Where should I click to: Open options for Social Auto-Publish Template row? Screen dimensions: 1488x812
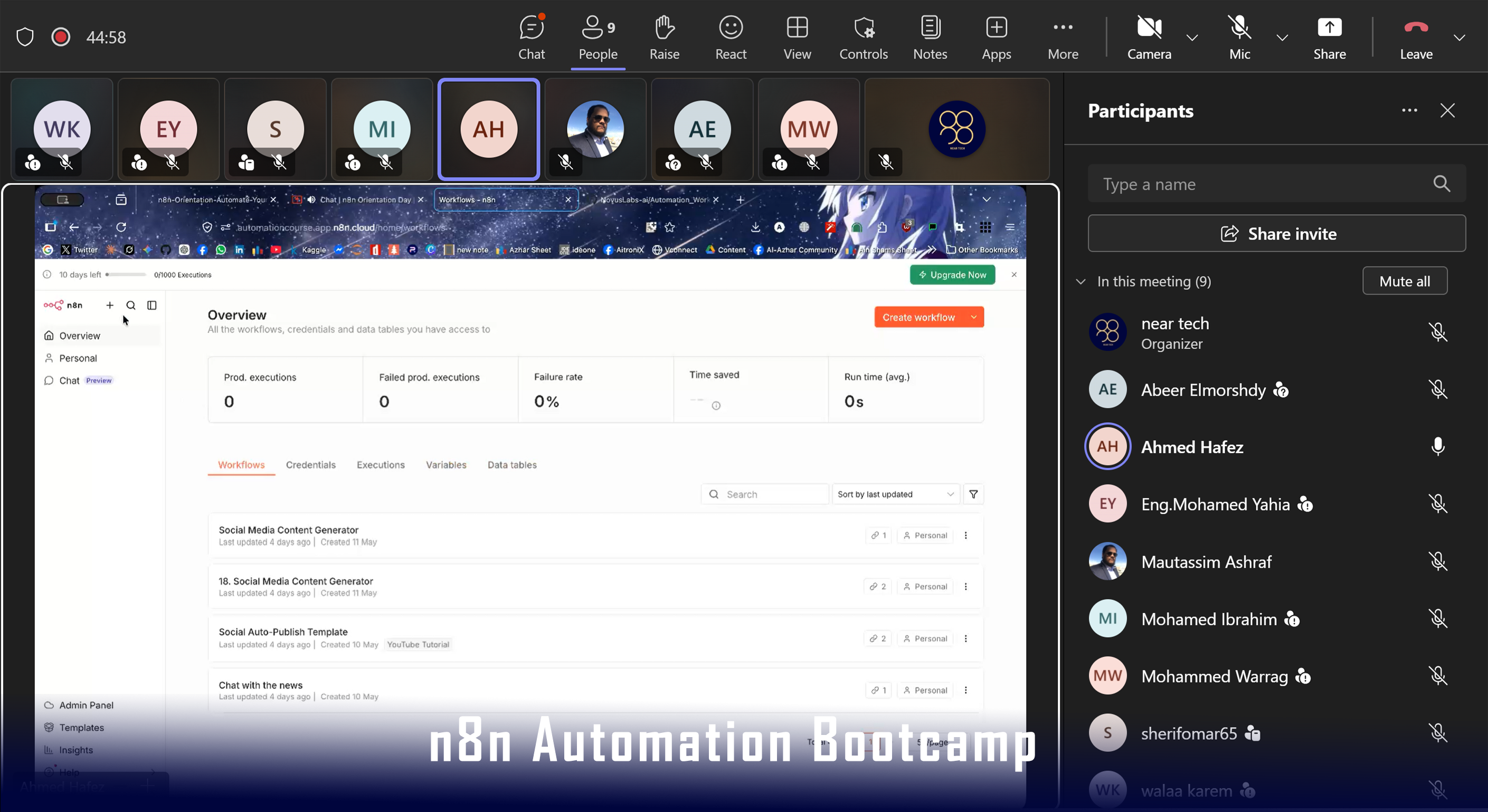click(x=966, y=639)
